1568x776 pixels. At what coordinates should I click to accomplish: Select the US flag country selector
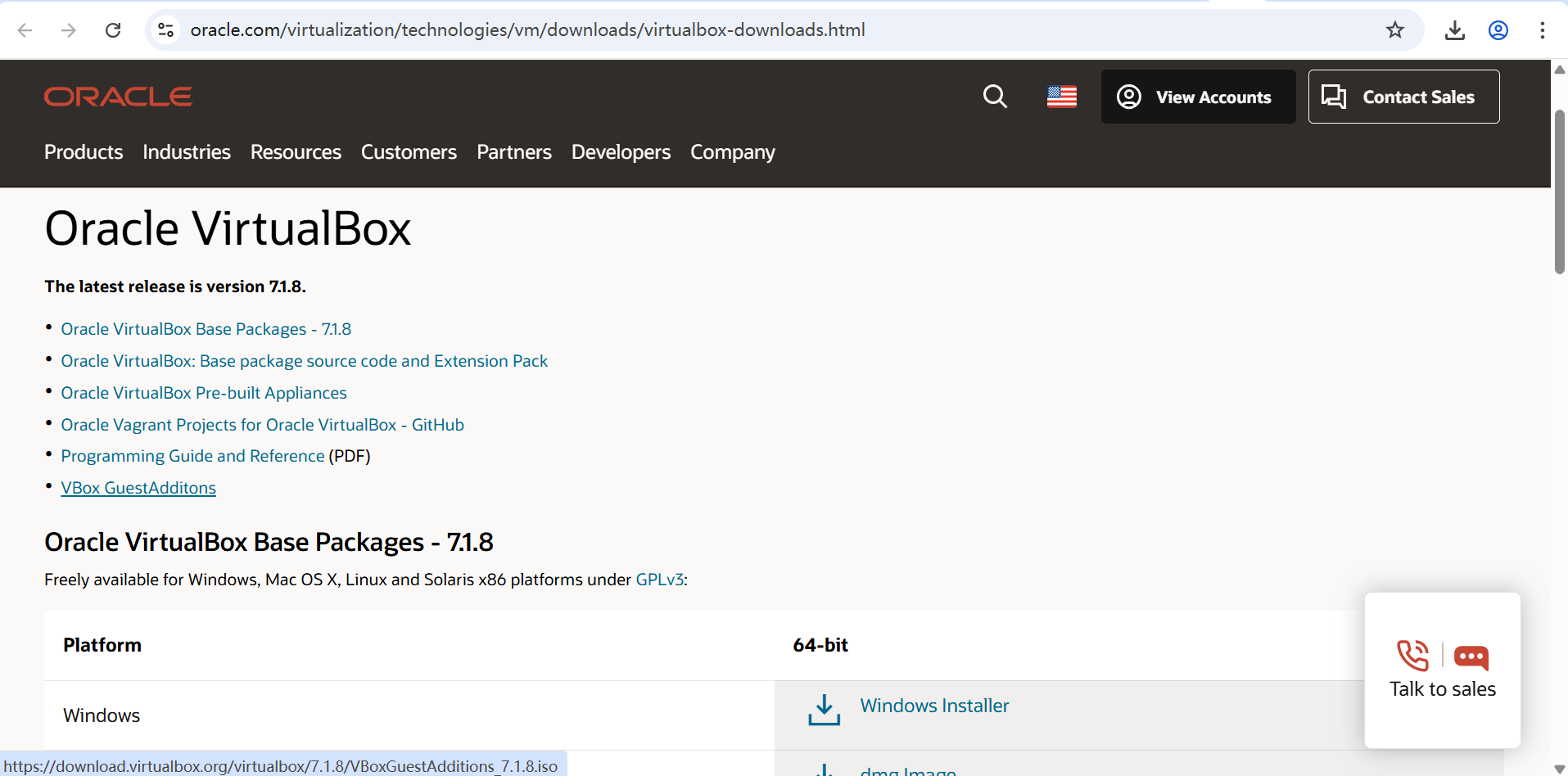1062,97
